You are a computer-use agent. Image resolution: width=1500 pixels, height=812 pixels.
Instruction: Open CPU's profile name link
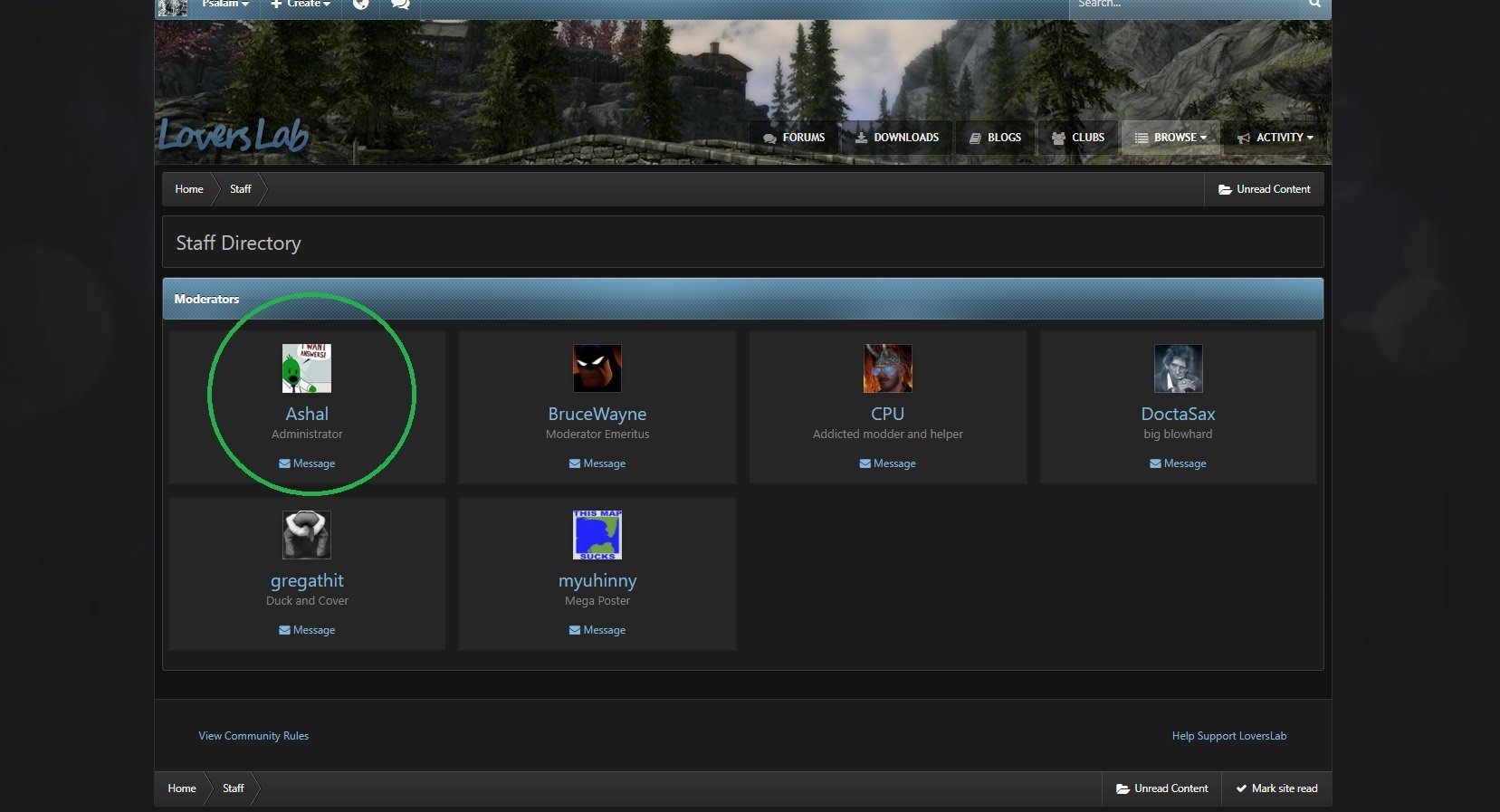click(888, 414)
